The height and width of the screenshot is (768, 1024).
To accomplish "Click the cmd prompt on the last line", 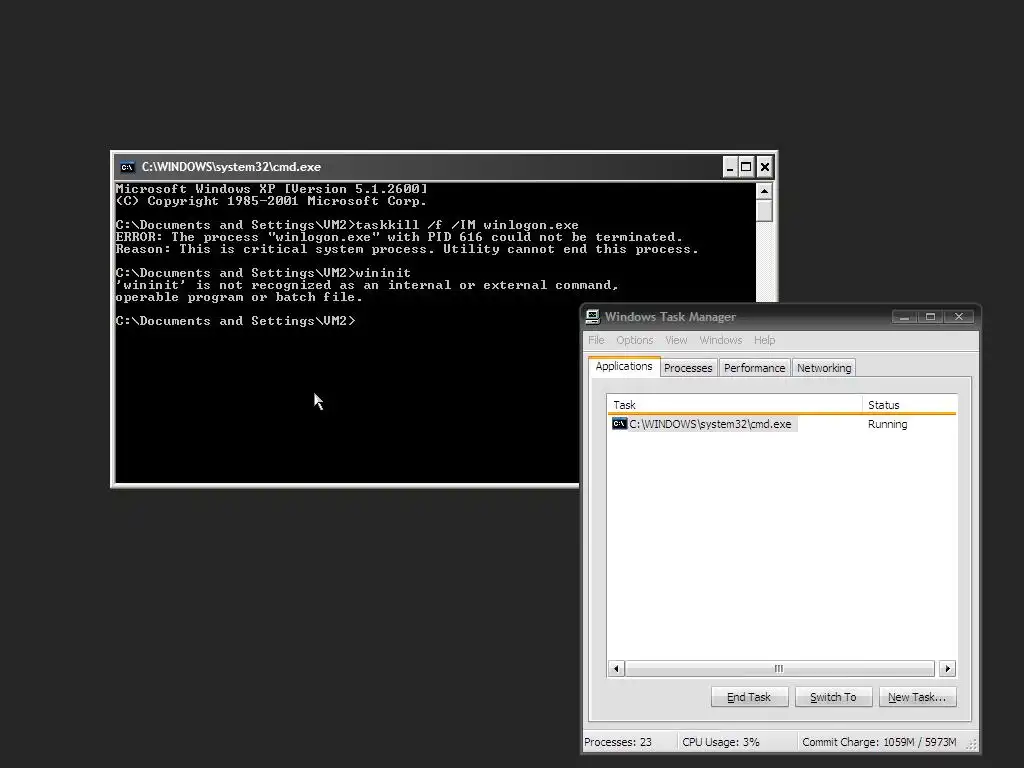I will [235, 321].
